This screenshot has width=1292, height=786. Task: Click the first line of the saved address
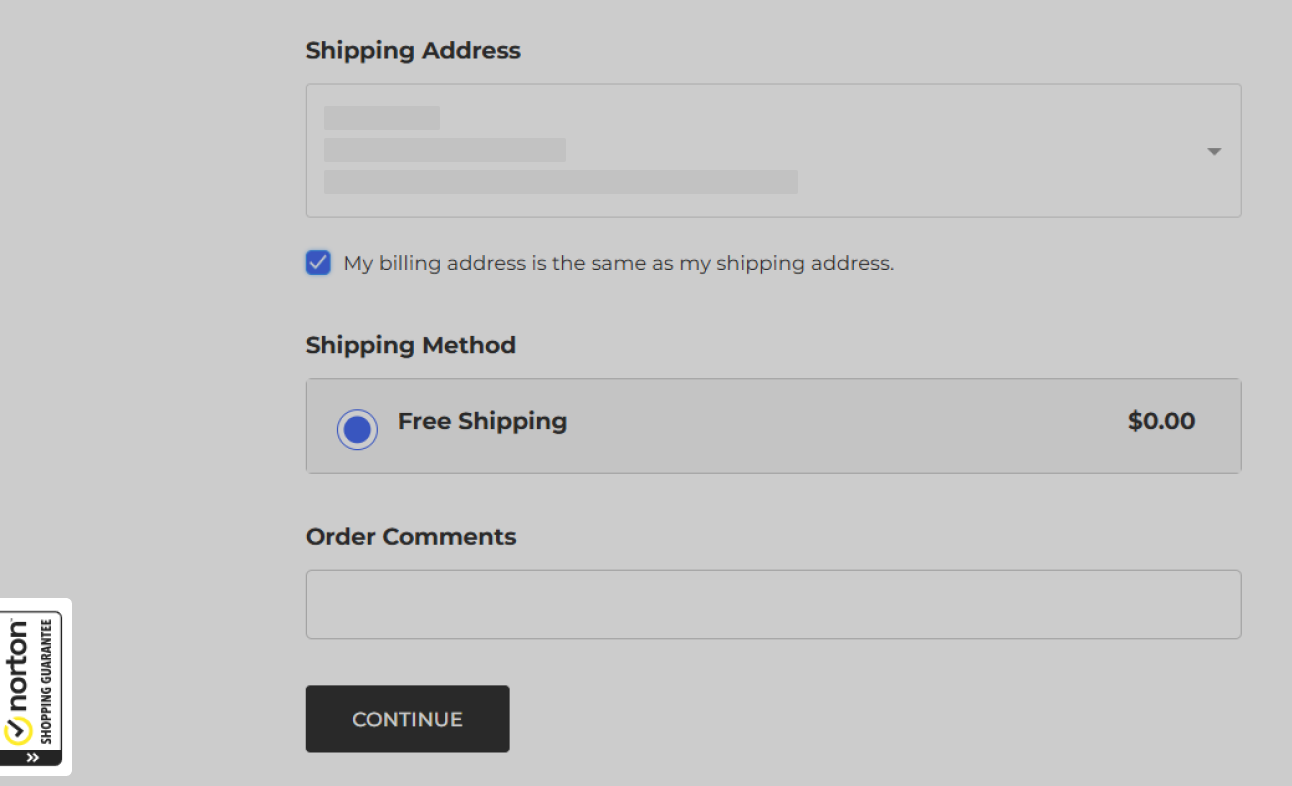click(x=382, y=118)
